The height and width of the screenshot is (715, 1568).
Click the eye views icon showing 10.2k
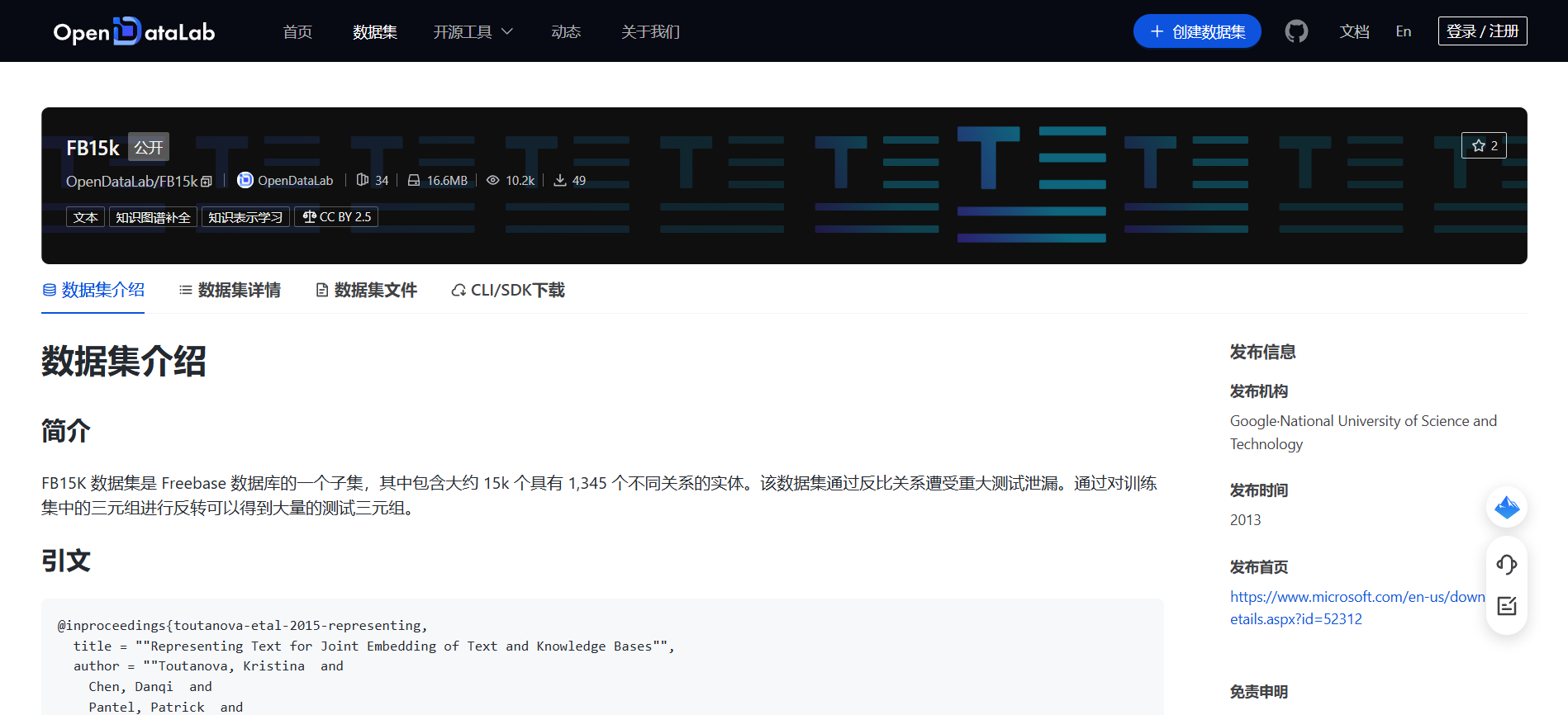[x=493, y=180]
